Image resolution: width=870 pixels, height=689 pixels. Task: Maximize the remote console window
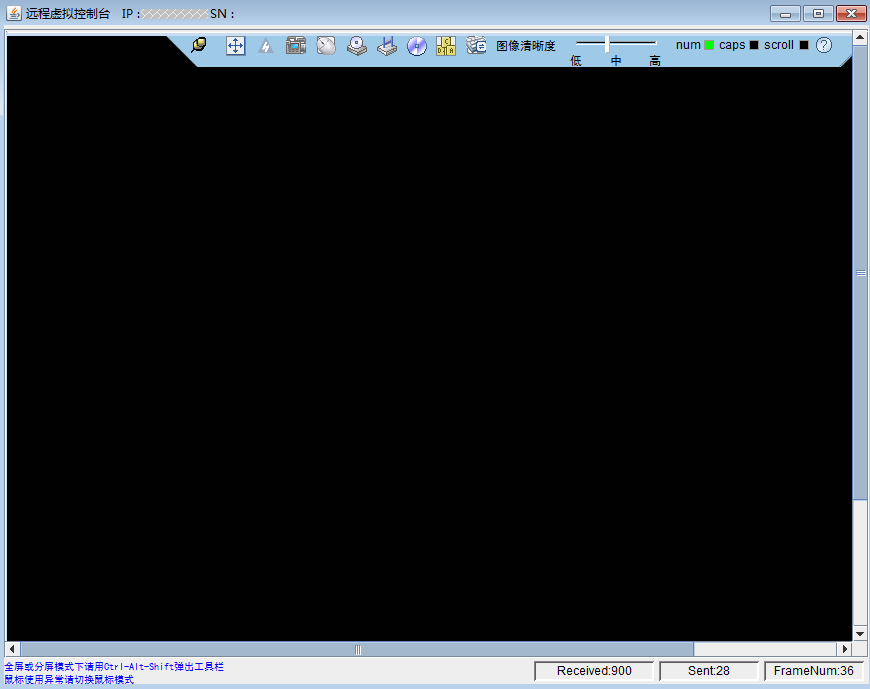coord(818,13)
